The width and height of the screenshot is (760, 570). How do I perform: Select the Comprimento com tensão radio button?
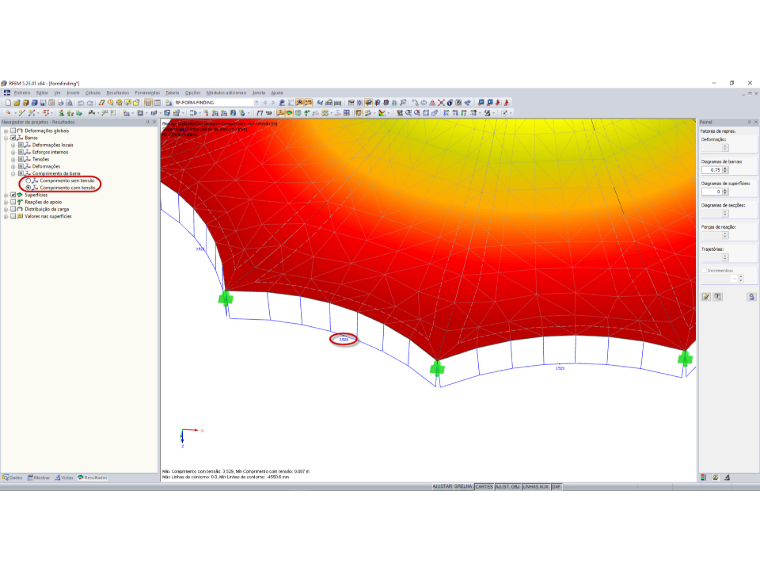28,188
